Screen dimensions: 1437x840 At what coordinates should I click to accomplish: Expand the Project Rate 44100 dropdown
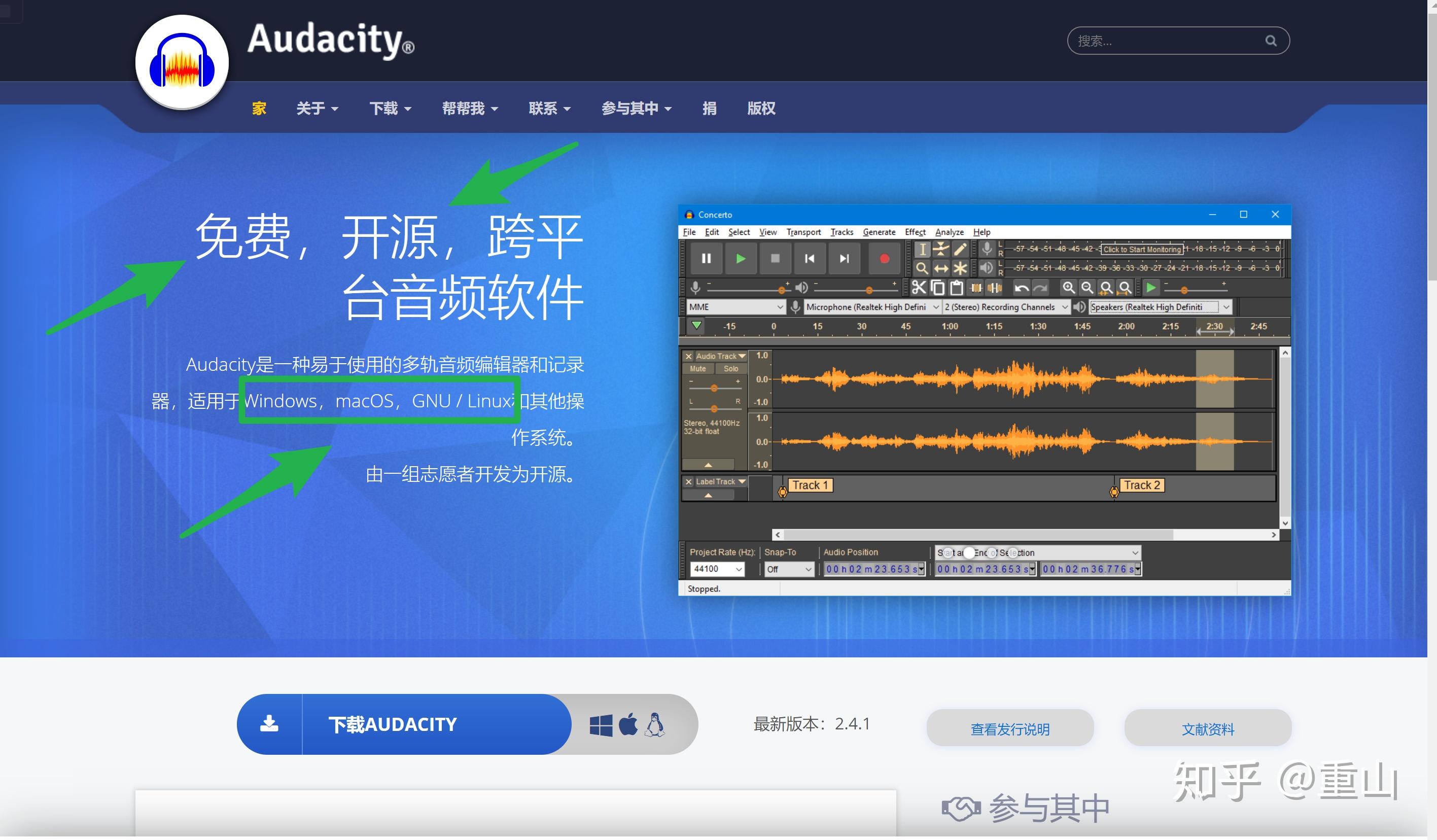point(739,570)
